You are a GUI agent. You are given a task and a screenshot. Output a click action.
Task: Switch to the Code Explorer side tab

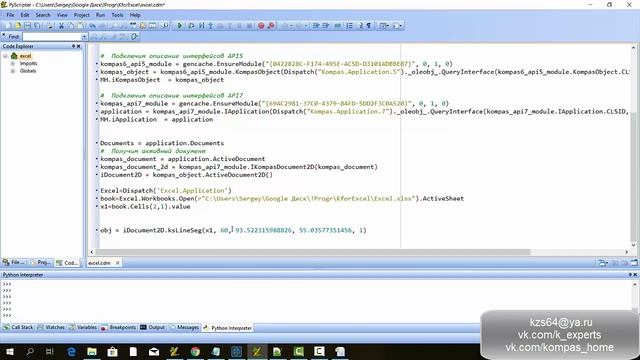tap(67, 262)
